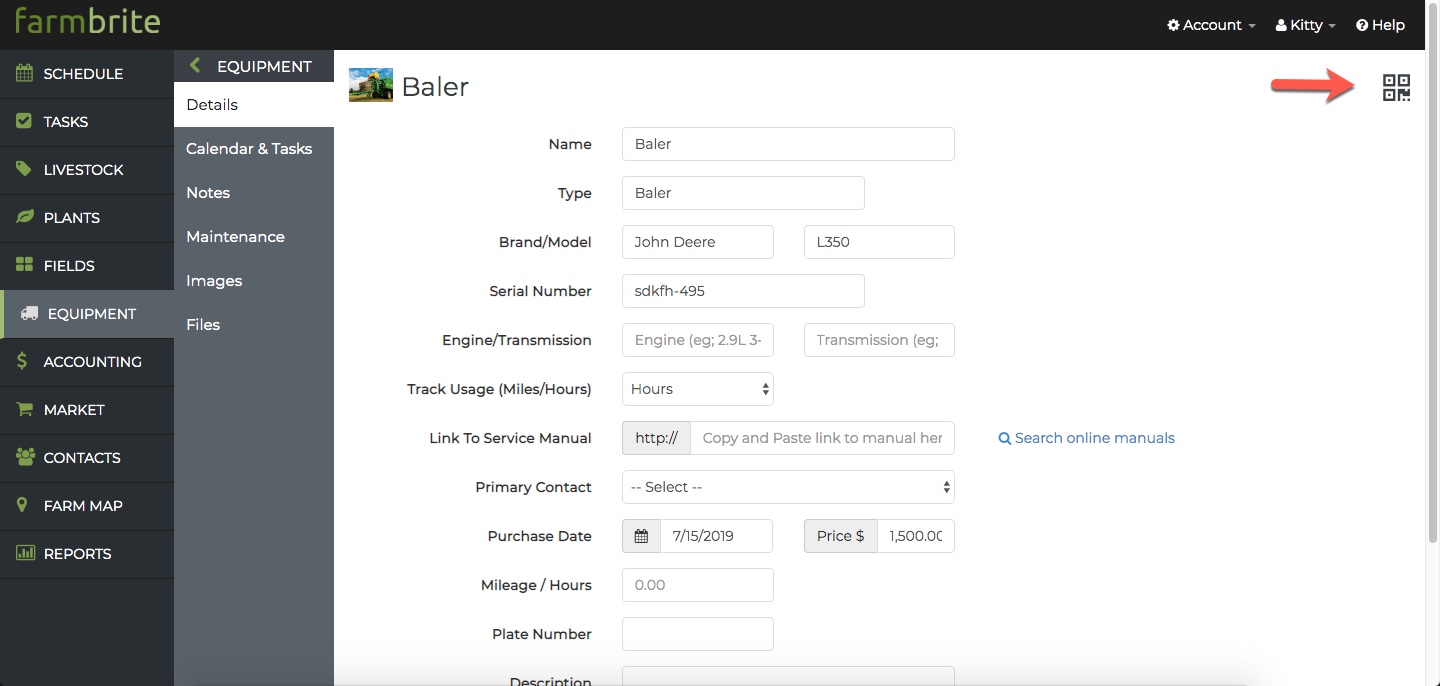Click the Schedule calendar icon in sidebar

pyautogui.click(x=24, y=73)
